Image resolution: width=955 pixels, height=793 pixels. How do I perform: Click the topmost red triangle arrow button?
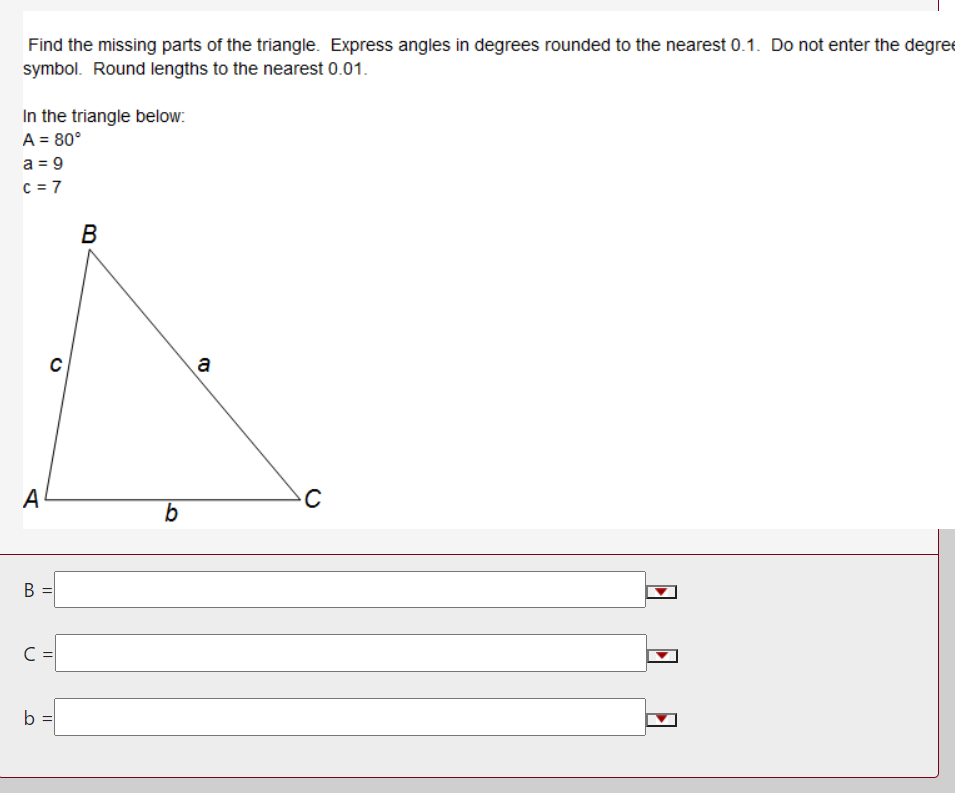click(x=660, y=592)
